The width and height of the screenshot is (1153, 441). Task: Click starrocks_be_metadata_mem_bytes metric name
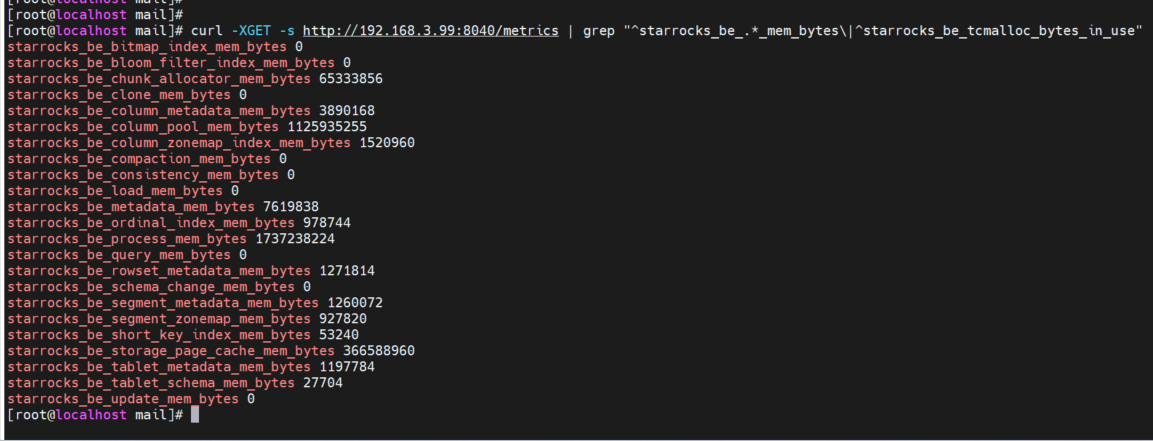[x=131, y=207]
